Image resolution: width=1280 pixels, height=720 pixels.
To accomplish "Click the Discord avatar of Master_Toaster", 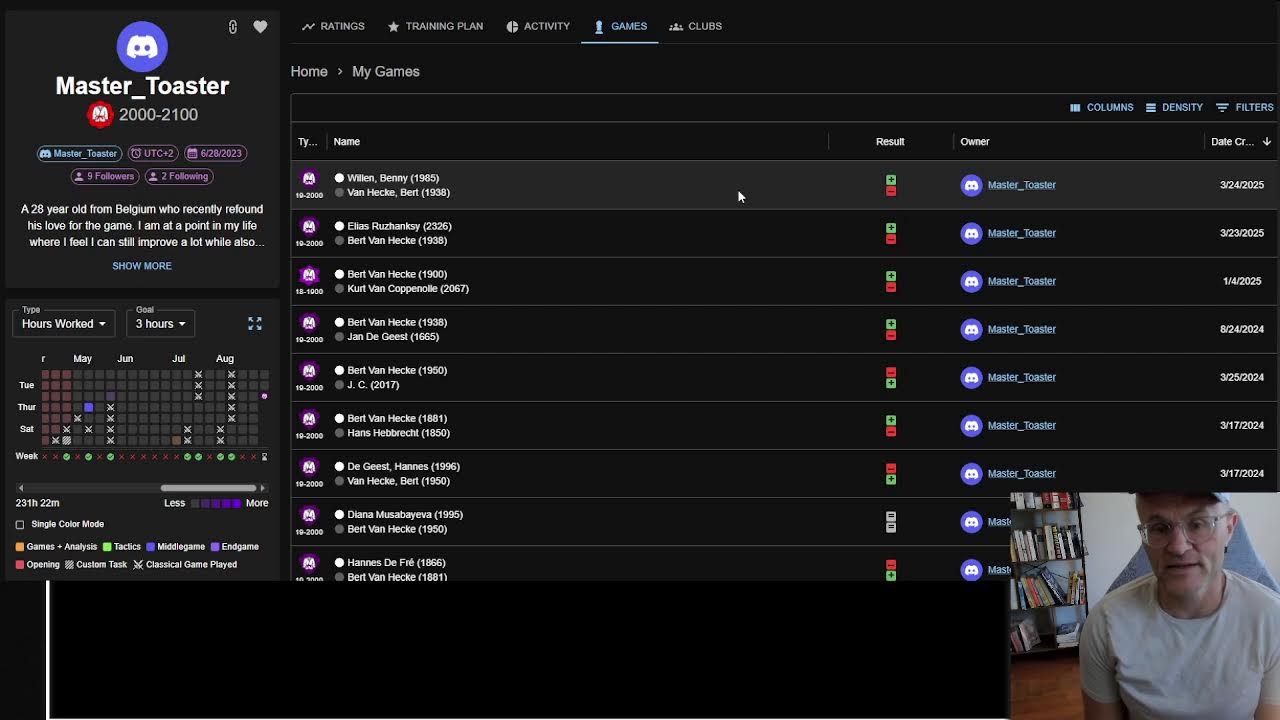I will coord(142,46).
